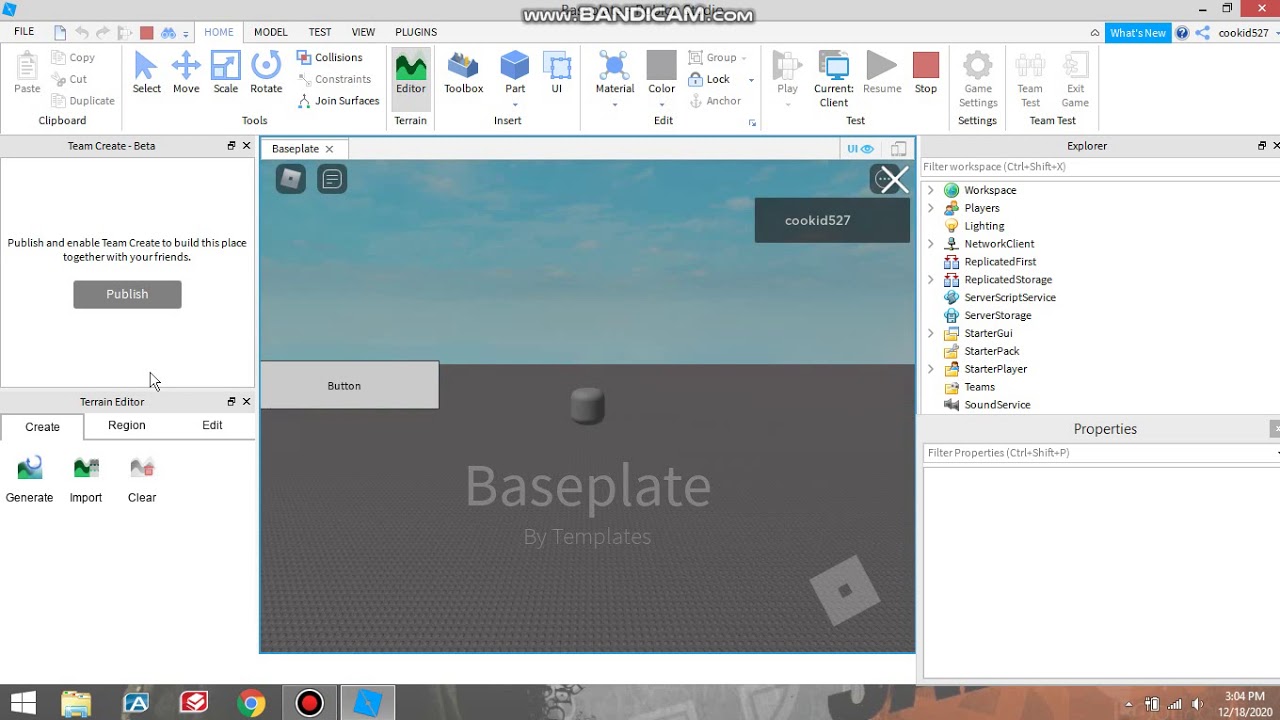Expand the Workspace tree node
The image size is (1280, 720).
(x=931, y=190)
